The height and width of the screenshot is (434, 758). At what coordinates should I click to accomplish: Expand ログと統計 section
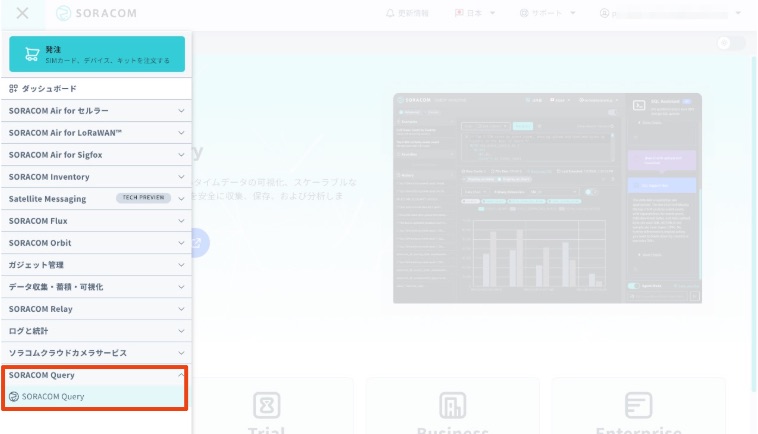pos(96,331)
